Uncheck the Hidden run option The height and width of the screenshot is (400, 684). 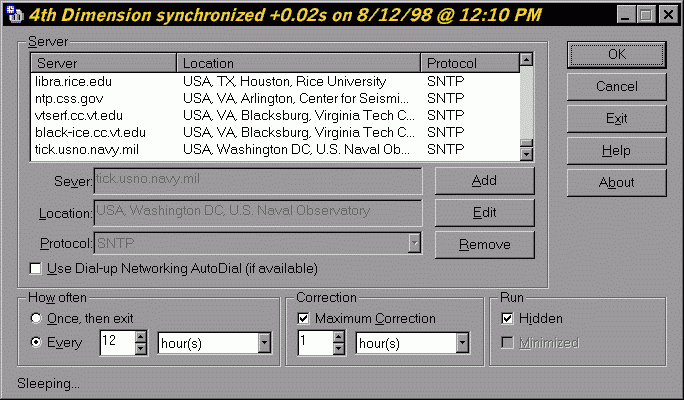508,319
